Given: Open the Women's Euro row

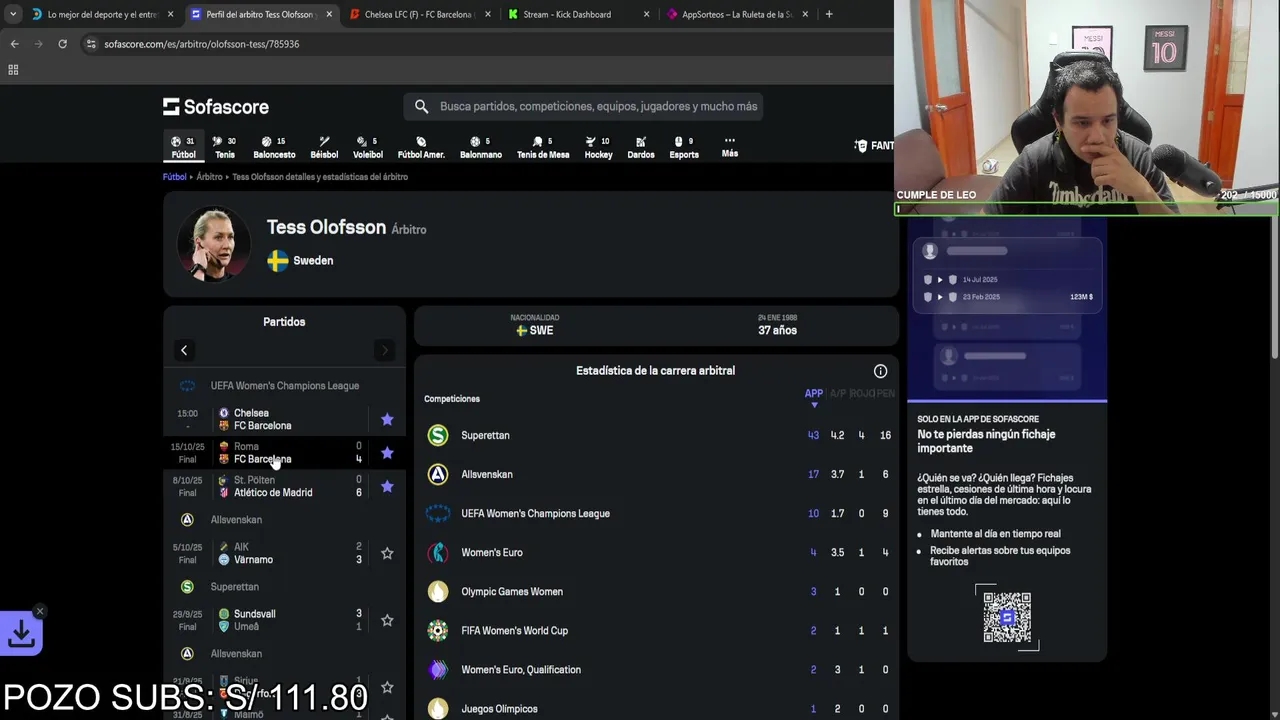Looking at the screenshot, I should click(656, 552).
